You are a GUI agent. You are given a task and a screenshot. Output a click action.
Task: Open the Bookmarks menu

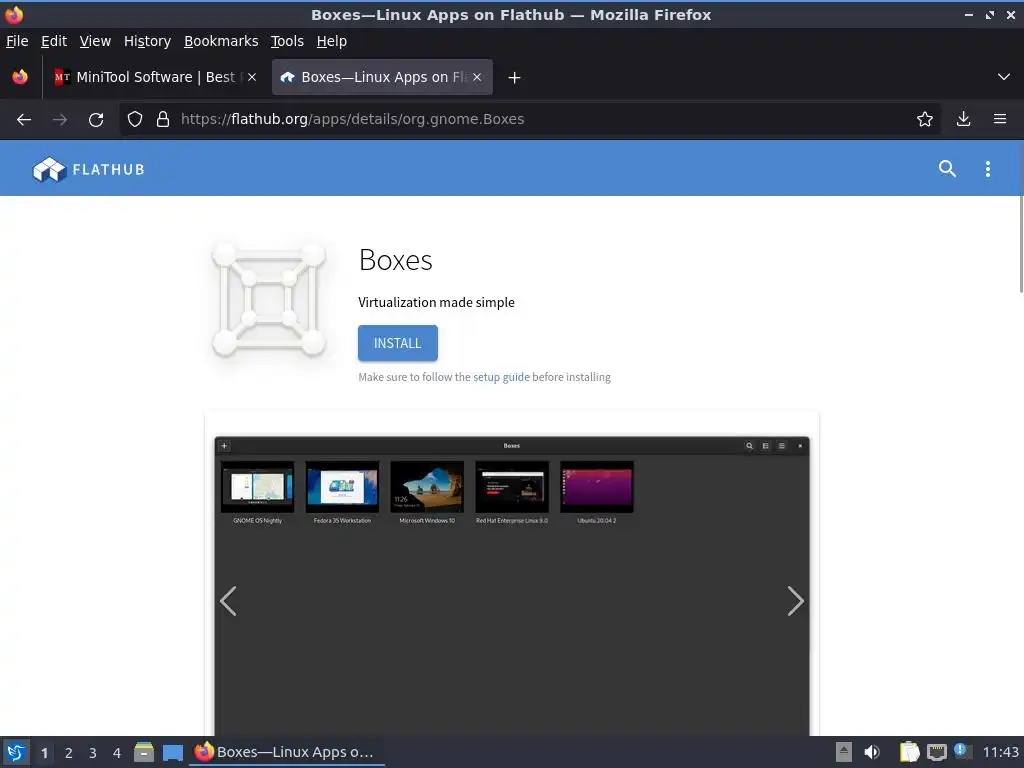pyautogui.click(x=221, y=41)
